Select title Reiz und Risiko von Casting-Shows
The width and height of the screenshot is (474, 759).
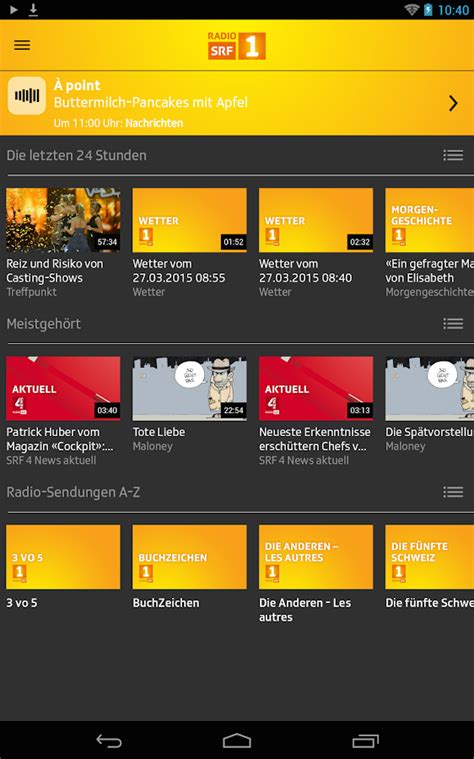click(x=55, y=271)
